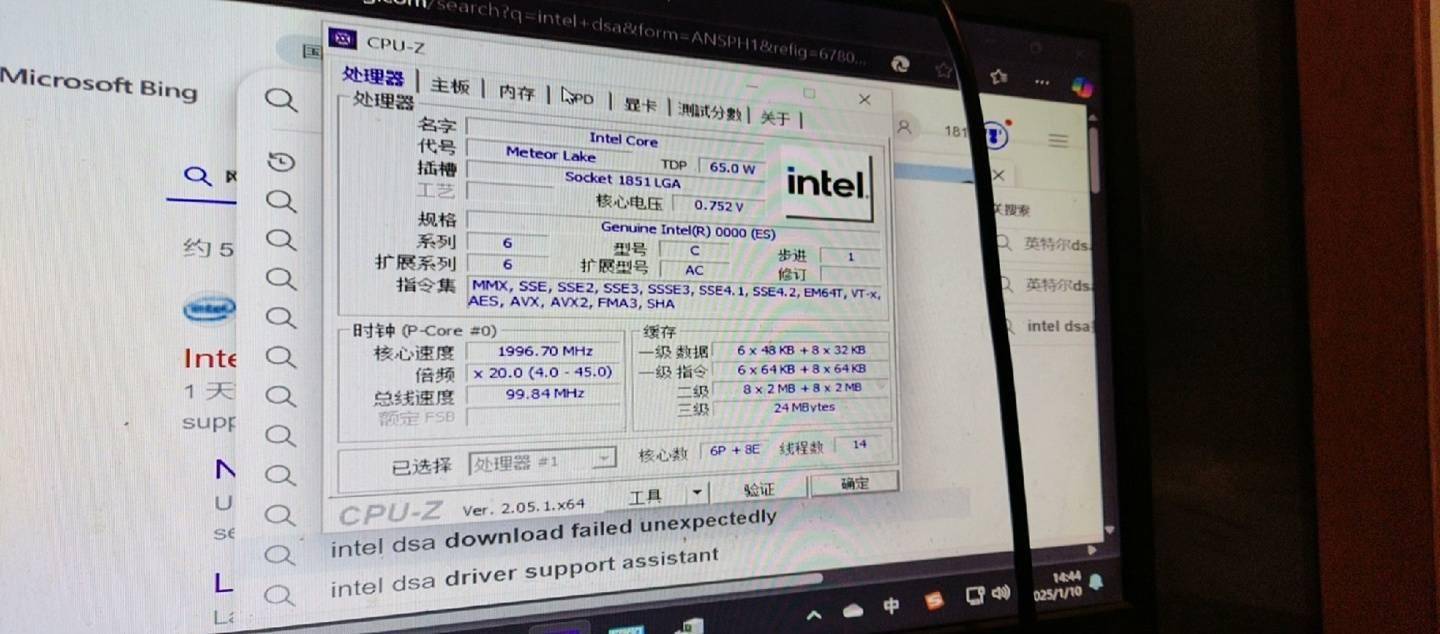Switch to the 处理器 tab in CPU-Z
1440x634 pixels.
[x=373, y=76]
